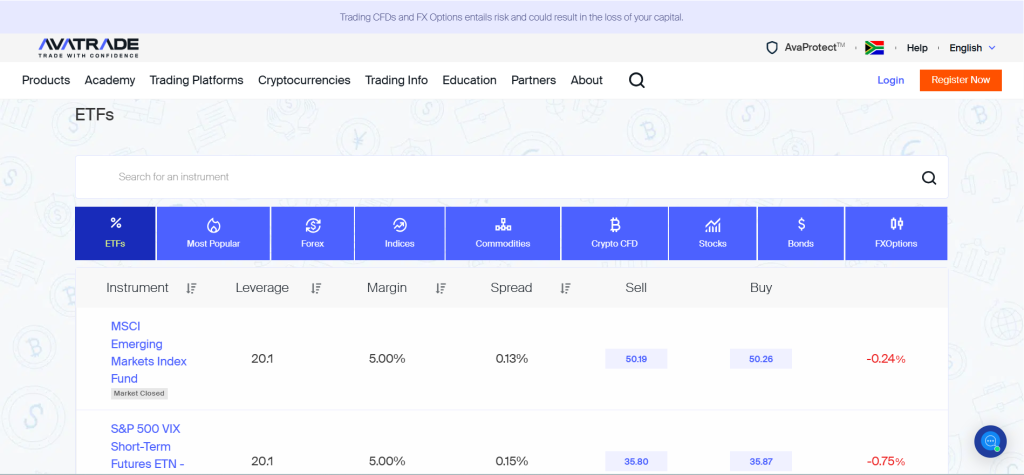Screen dimensions: 1024x475
Task: Click the FXOptions candlestick icon
Action: 896,224
